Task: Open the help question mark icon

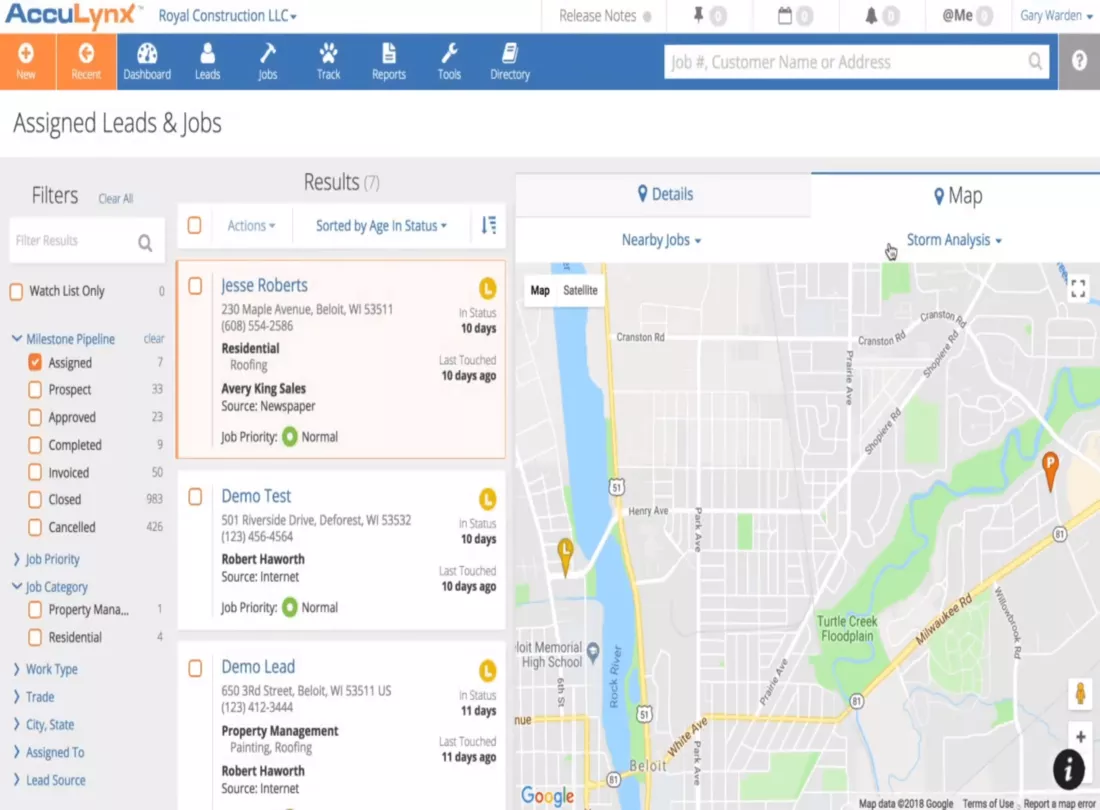Action: [1079, 61]
